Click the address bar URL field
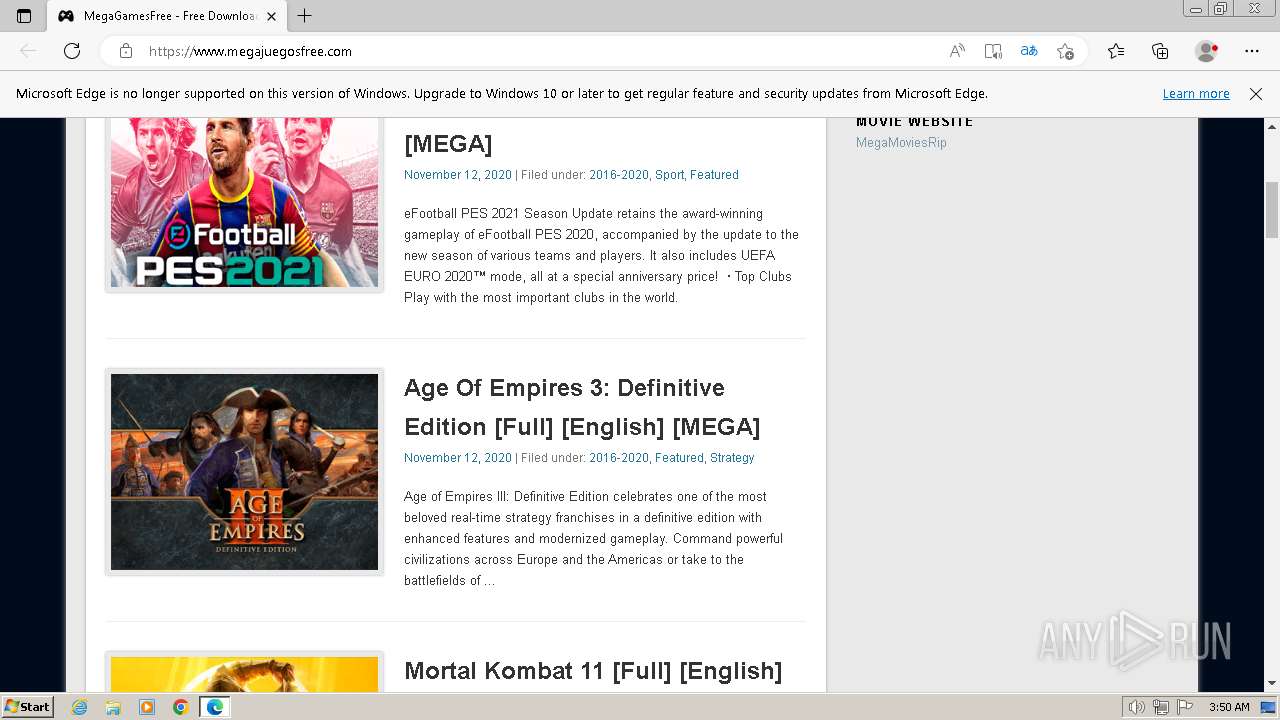This screenshot has height=720, width=1280. [x=540, y=51]
